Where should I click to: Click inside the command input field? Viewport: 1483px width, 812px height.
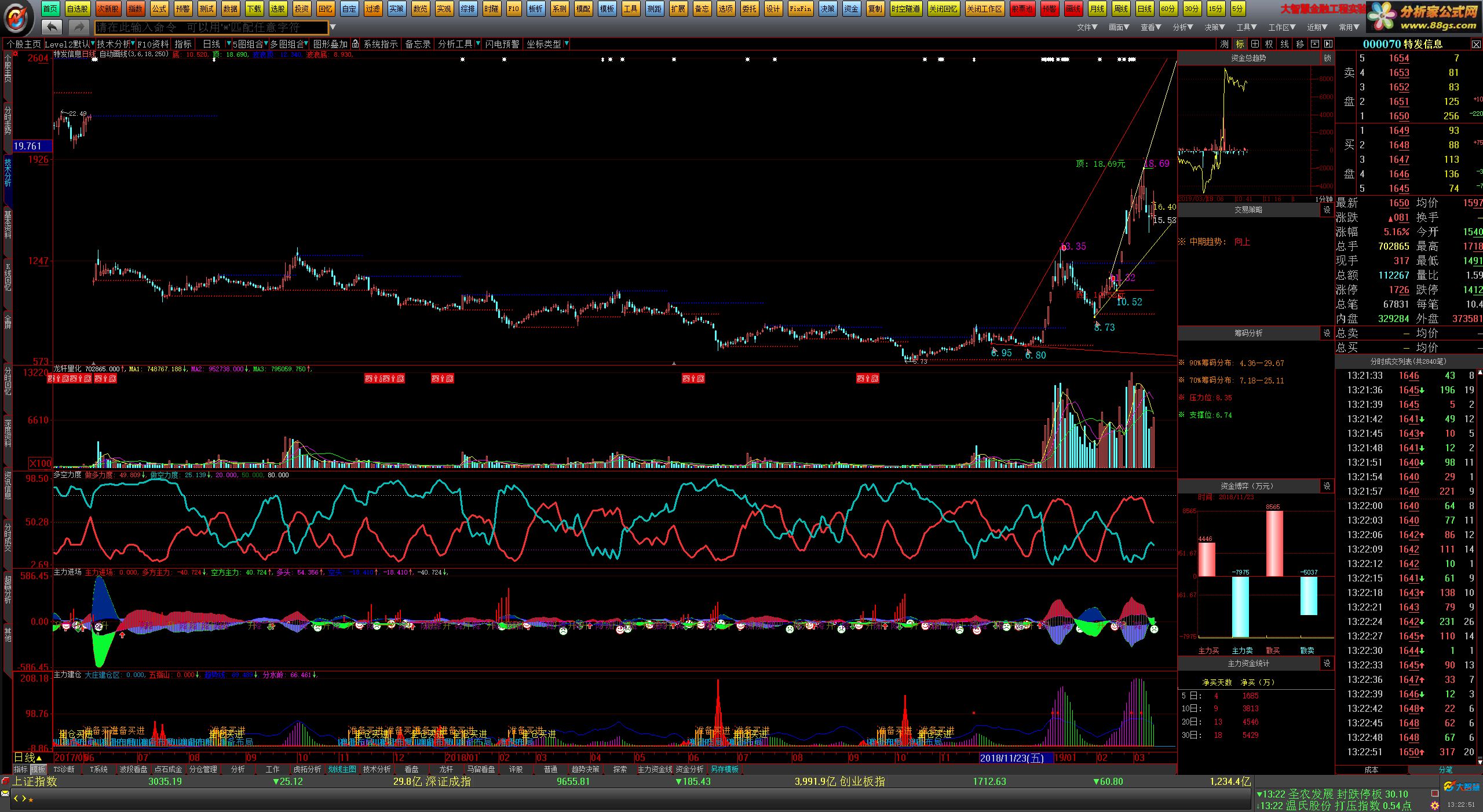click(x=211, y=27)
